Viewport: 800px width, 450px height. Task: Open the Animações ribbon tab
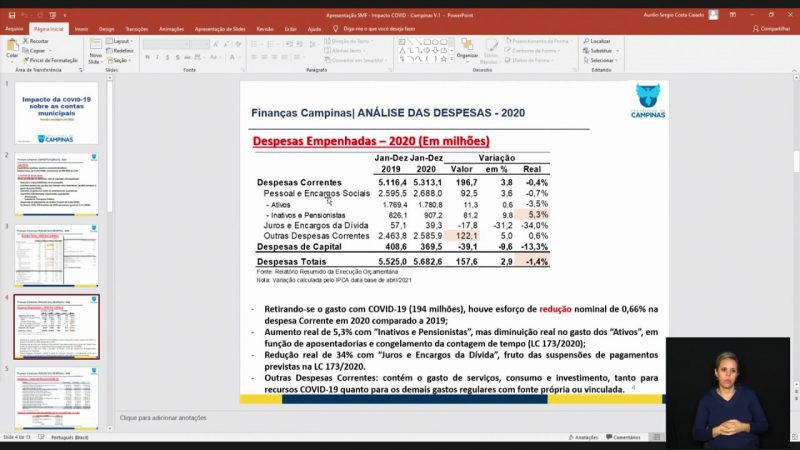pyautogui.click(x=171, y=29)
